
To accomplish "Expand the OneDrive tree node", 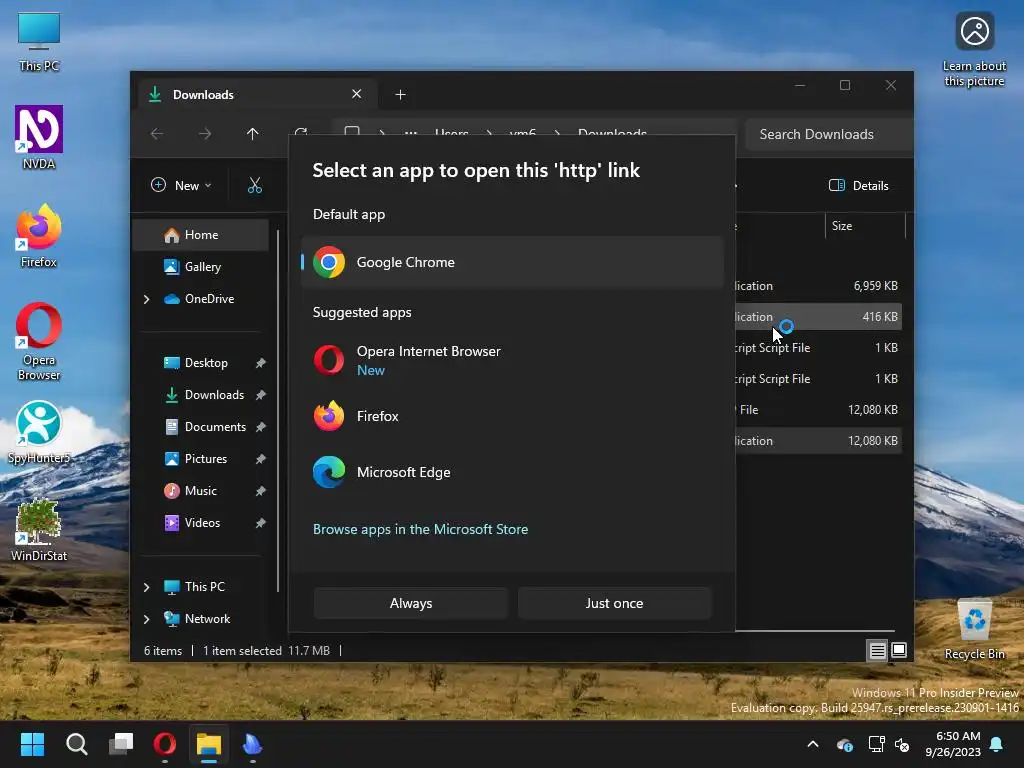I will pos(146,299).
